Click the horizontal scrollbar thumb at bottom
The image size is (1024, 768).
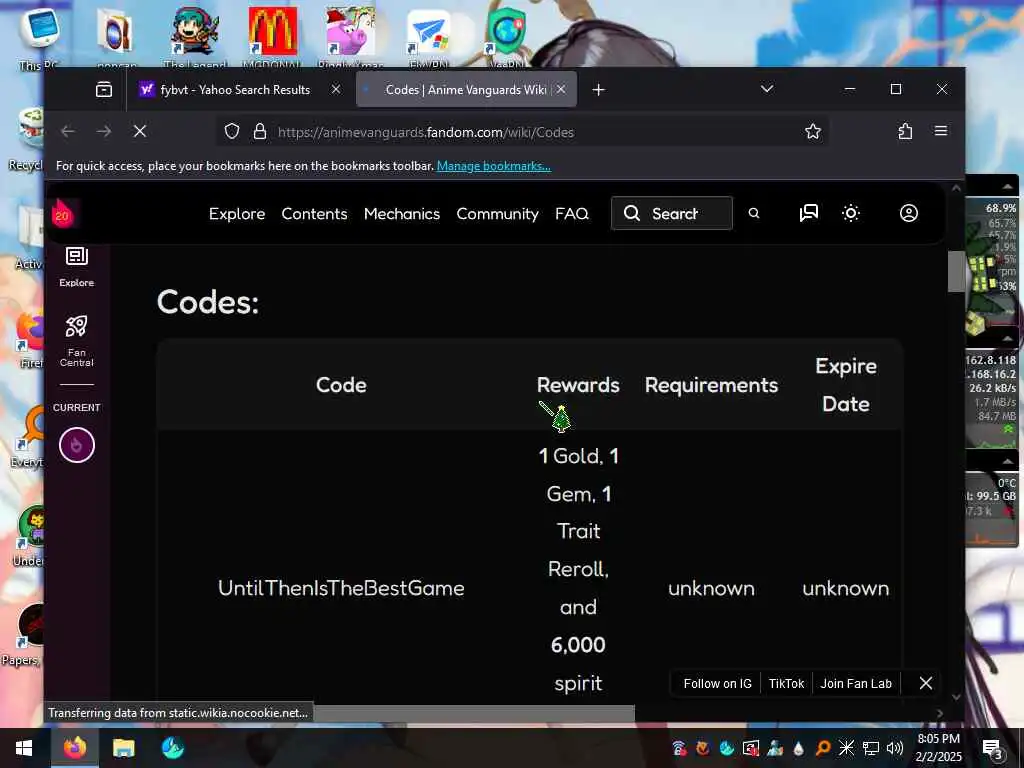(473, 713)
